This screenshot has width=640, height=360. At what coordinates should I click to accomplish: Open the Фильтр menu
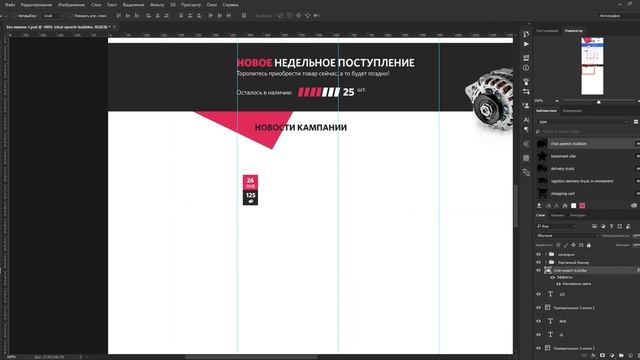point(157,5)
